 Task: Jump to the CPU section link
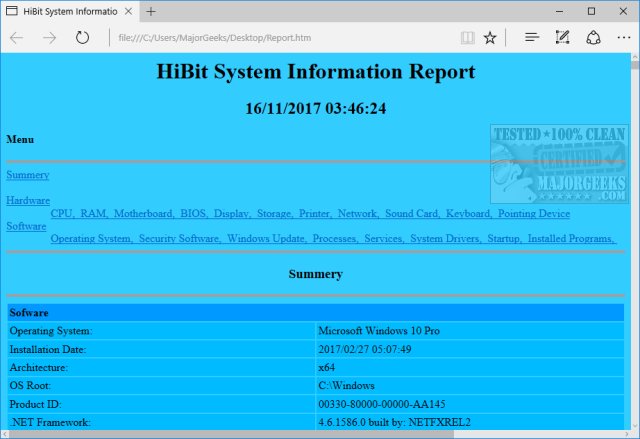point(62,213)
